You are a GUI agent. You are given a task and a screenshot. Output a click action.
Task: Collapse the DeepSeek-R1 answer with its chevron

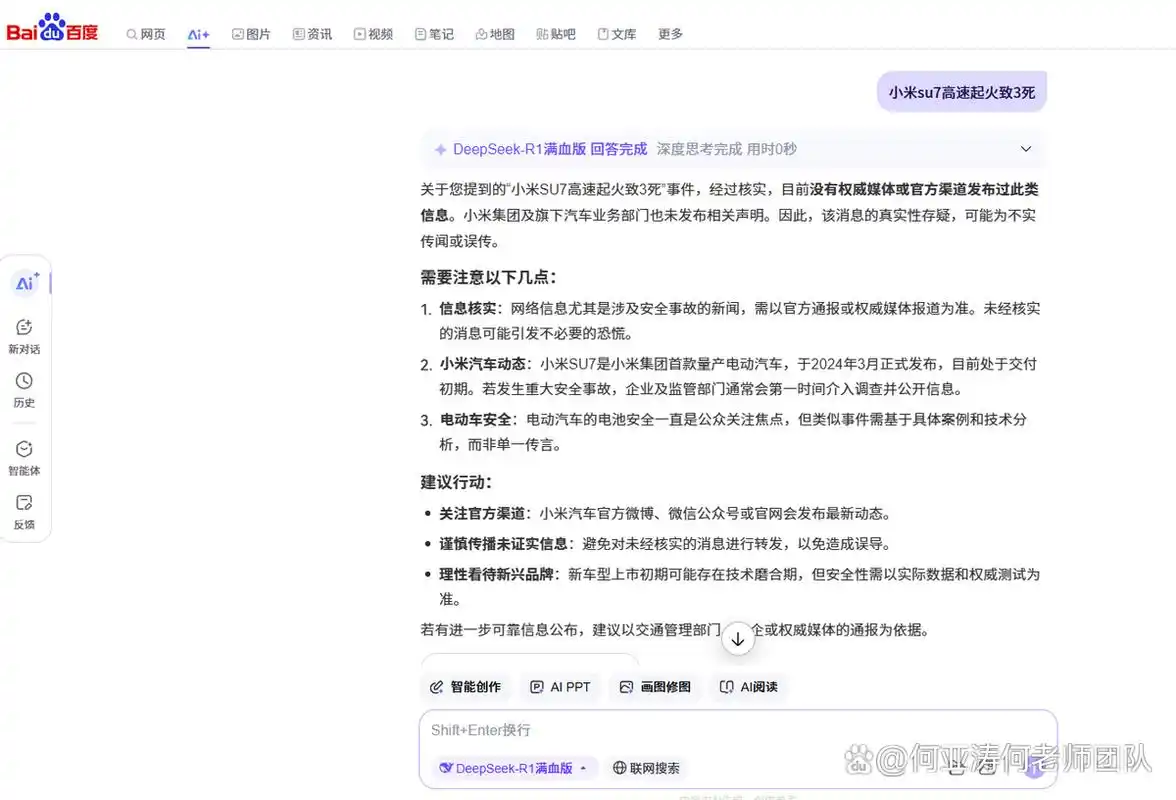pyautogui.click(x=1025, y=148)
